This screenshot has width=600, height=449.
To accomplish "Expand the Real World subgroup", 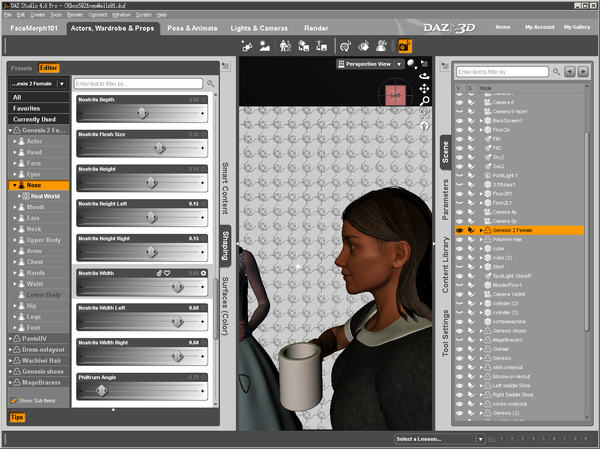I will pos(20,196).
